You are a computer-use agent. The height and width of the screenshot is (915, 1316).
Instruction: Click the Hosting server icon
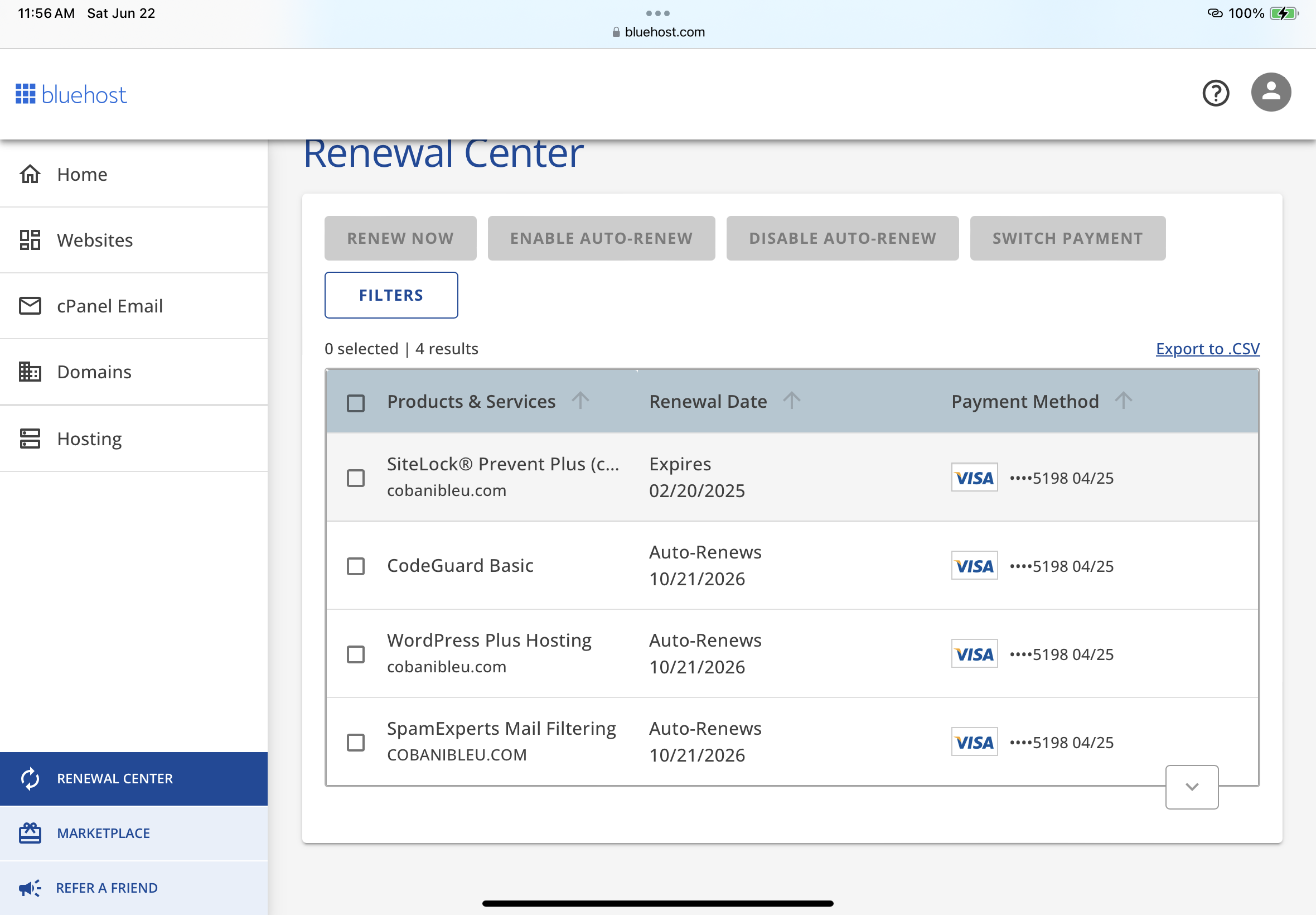pos(30,439)
